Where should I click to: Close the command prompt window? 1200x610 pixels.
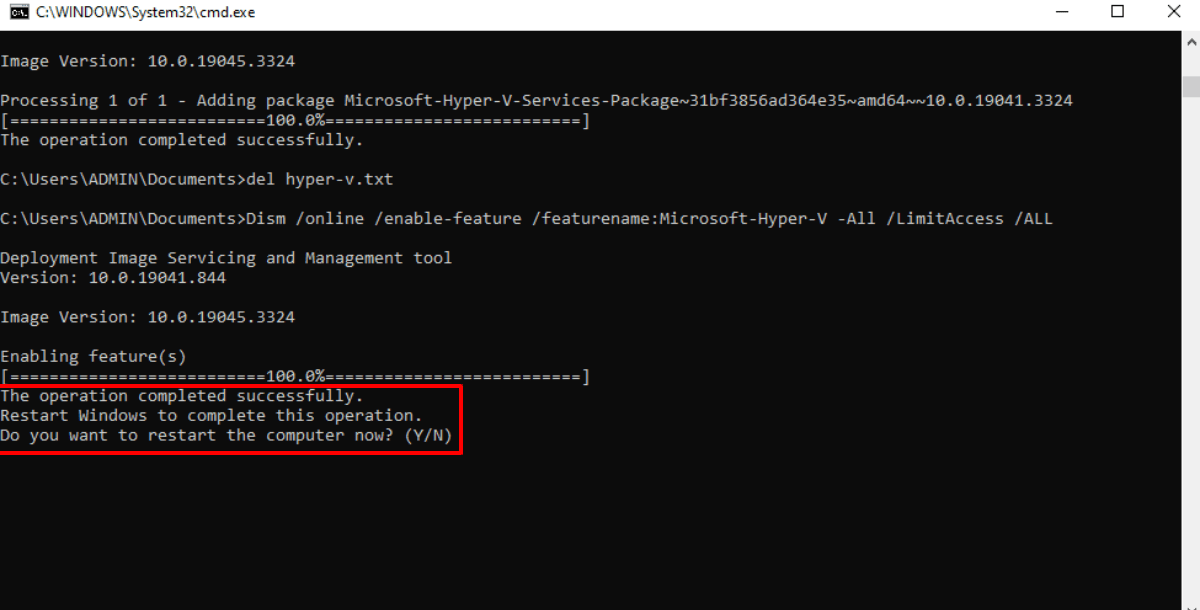coord(1172,13)
